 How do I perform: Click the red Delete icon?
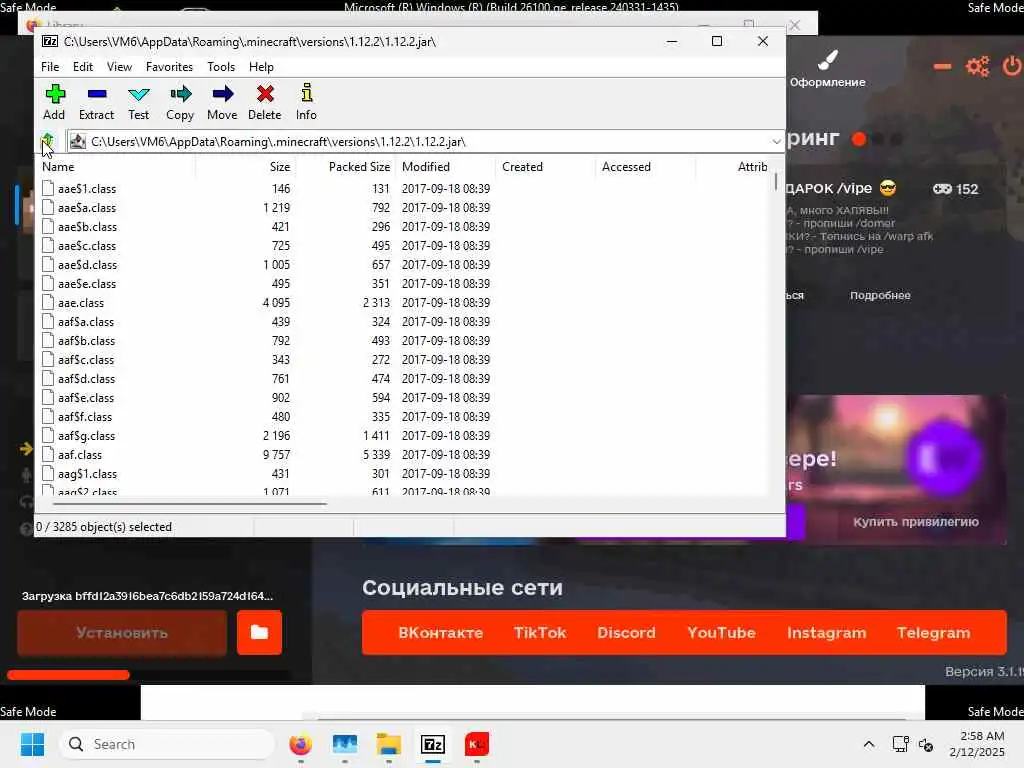265,94
